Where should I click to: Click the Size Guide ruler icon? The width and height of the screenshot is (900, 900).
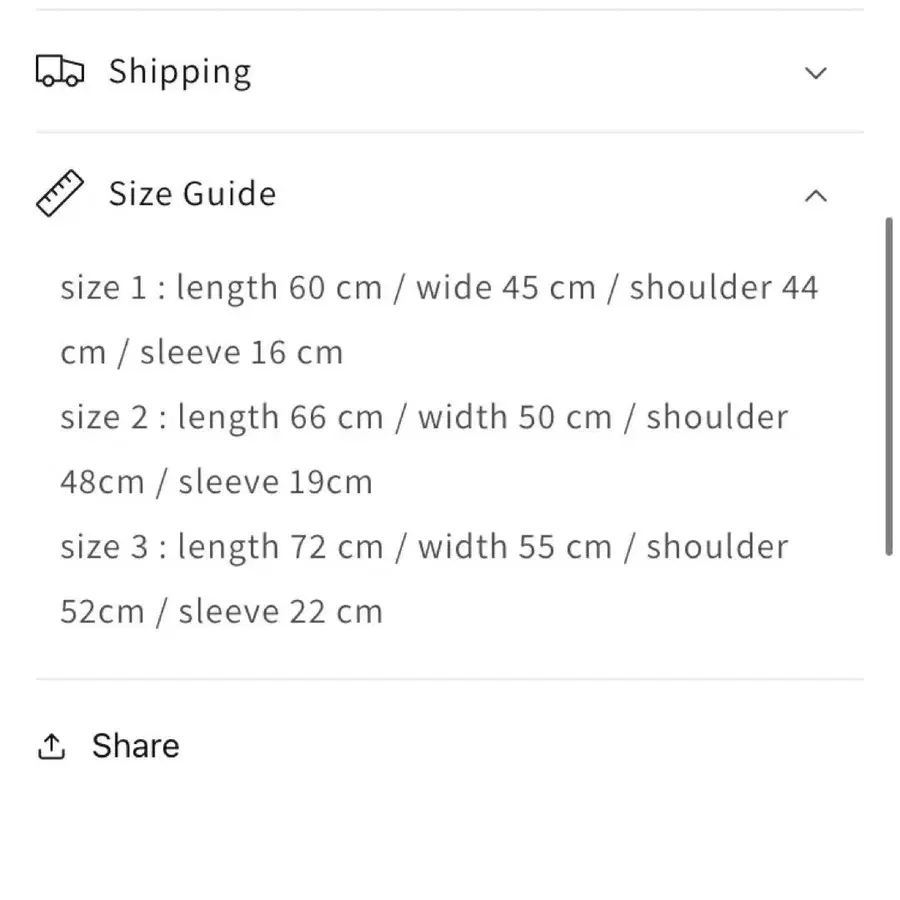tap(60, 193)
